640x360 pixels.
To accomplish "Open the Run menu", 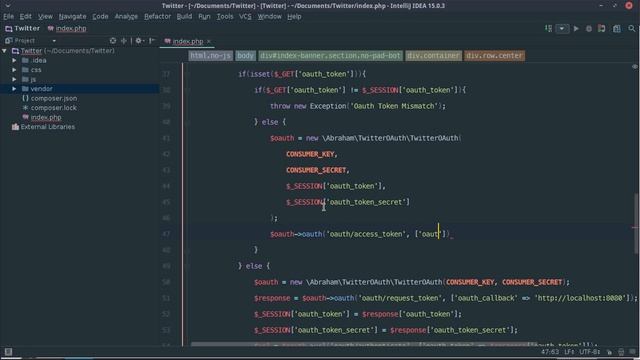I will coord(204,17).
